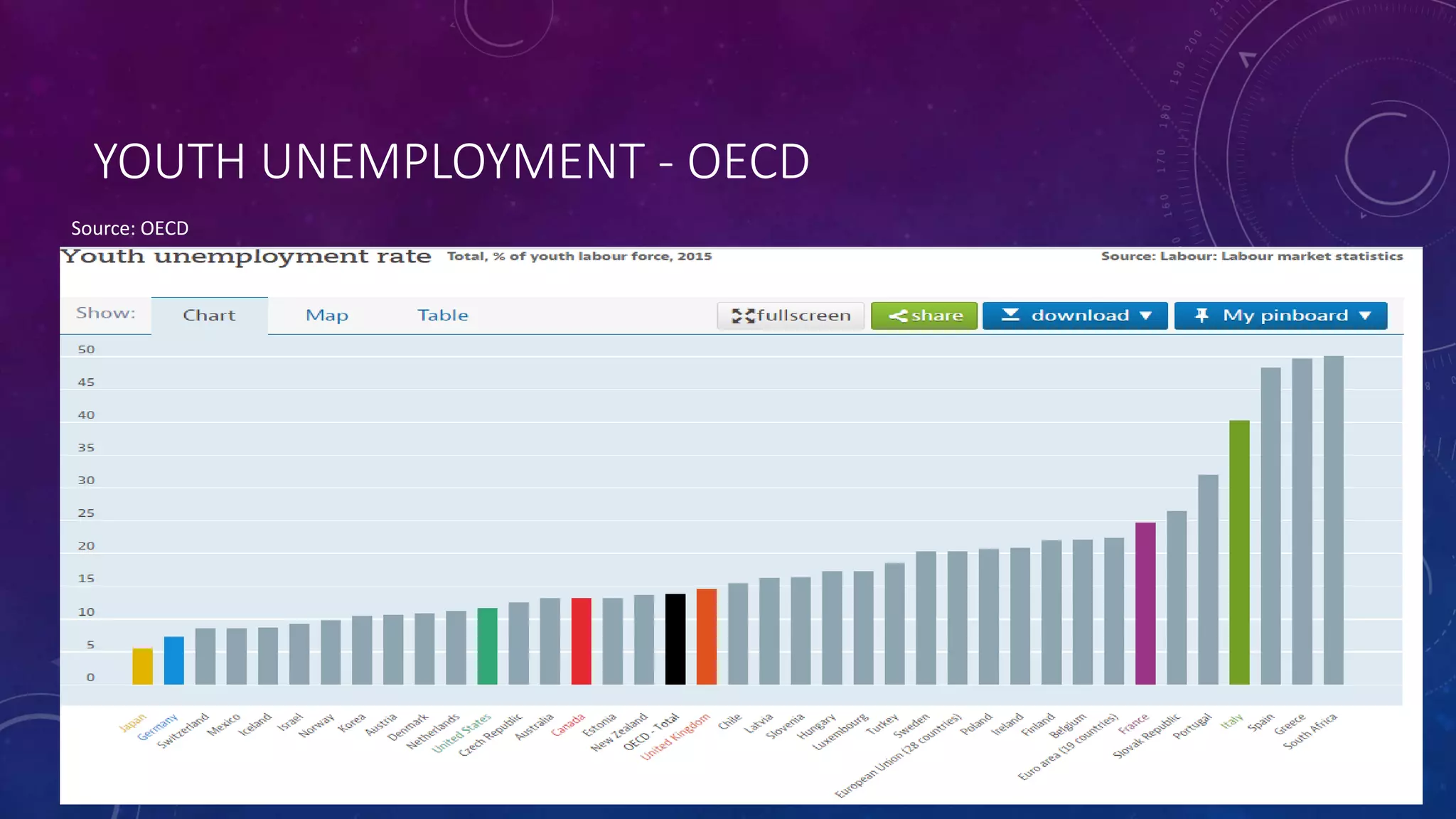
Task: Click the fullscreen button label
Action: (804, 315)
